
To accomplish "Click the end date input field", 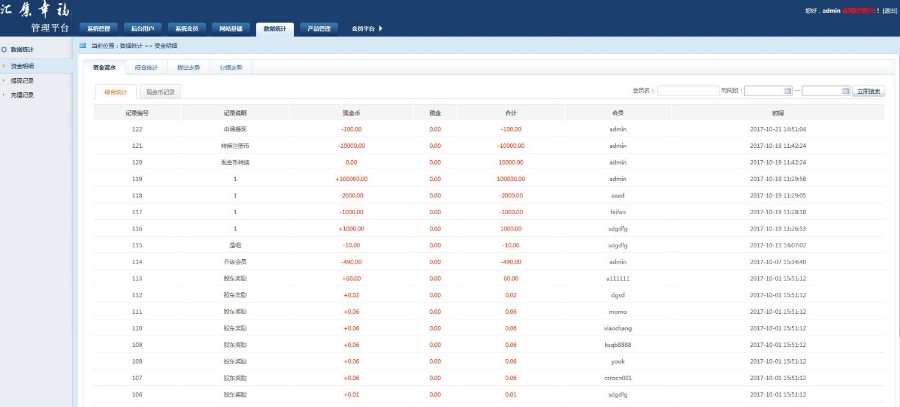I will point(826,91).
